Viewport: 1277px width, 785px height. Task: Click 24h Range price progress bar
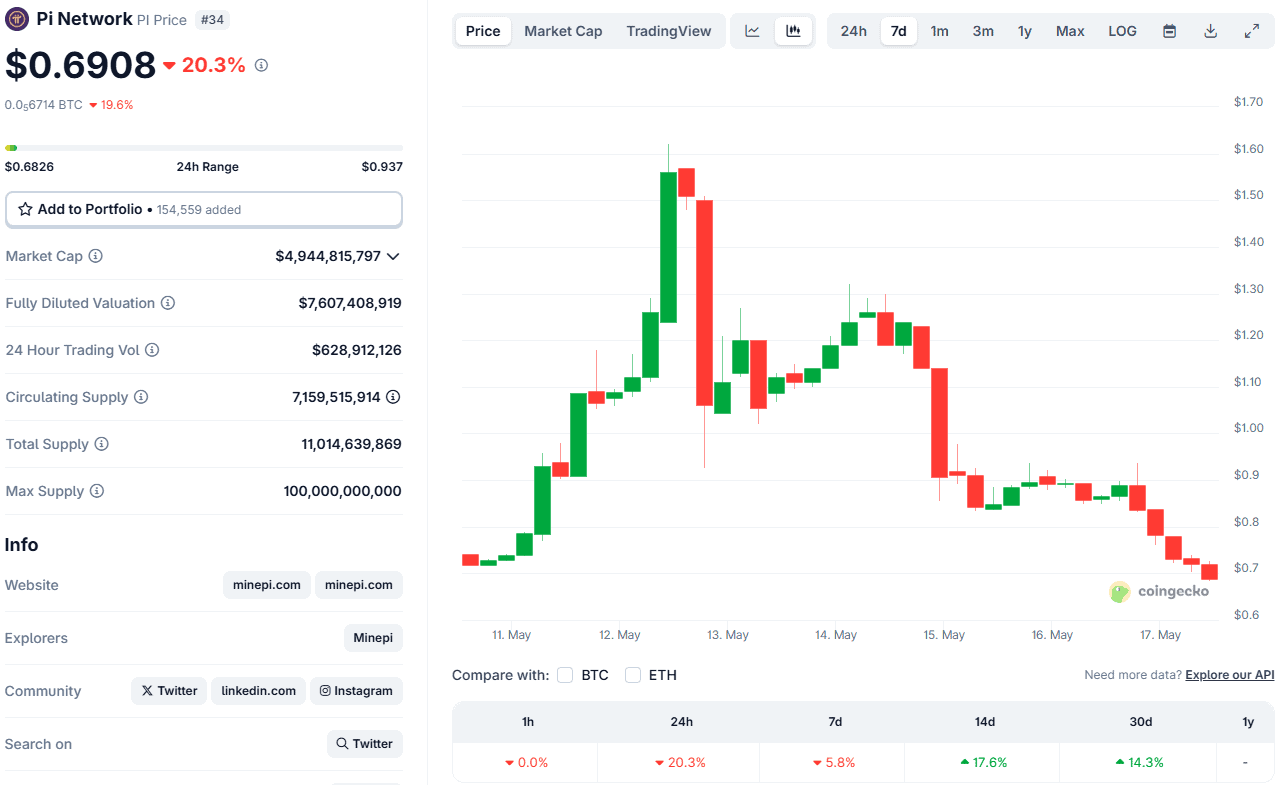(x=204, y=148)
